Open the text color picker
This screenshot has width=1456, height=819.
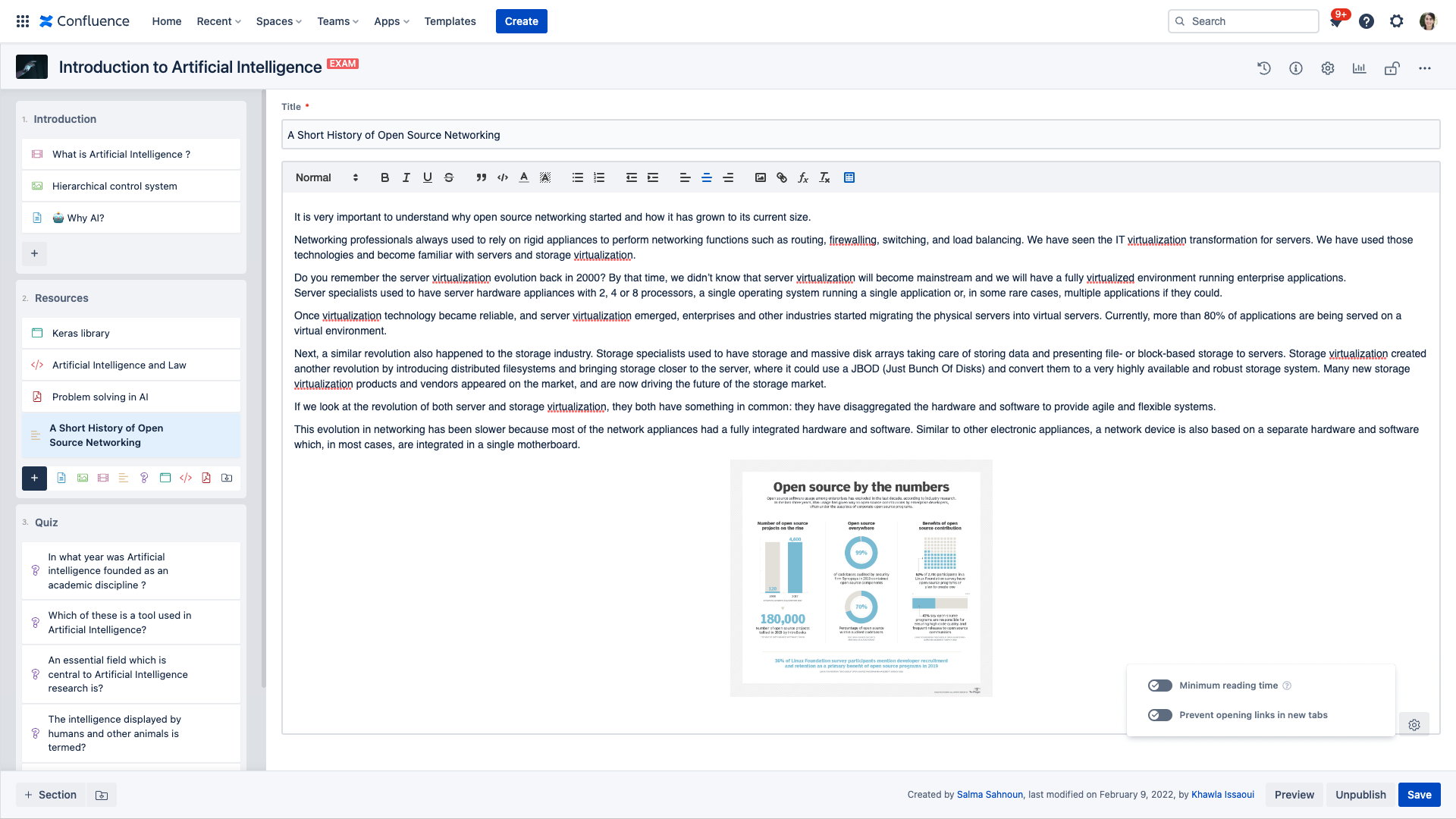(x=524, y=177)
